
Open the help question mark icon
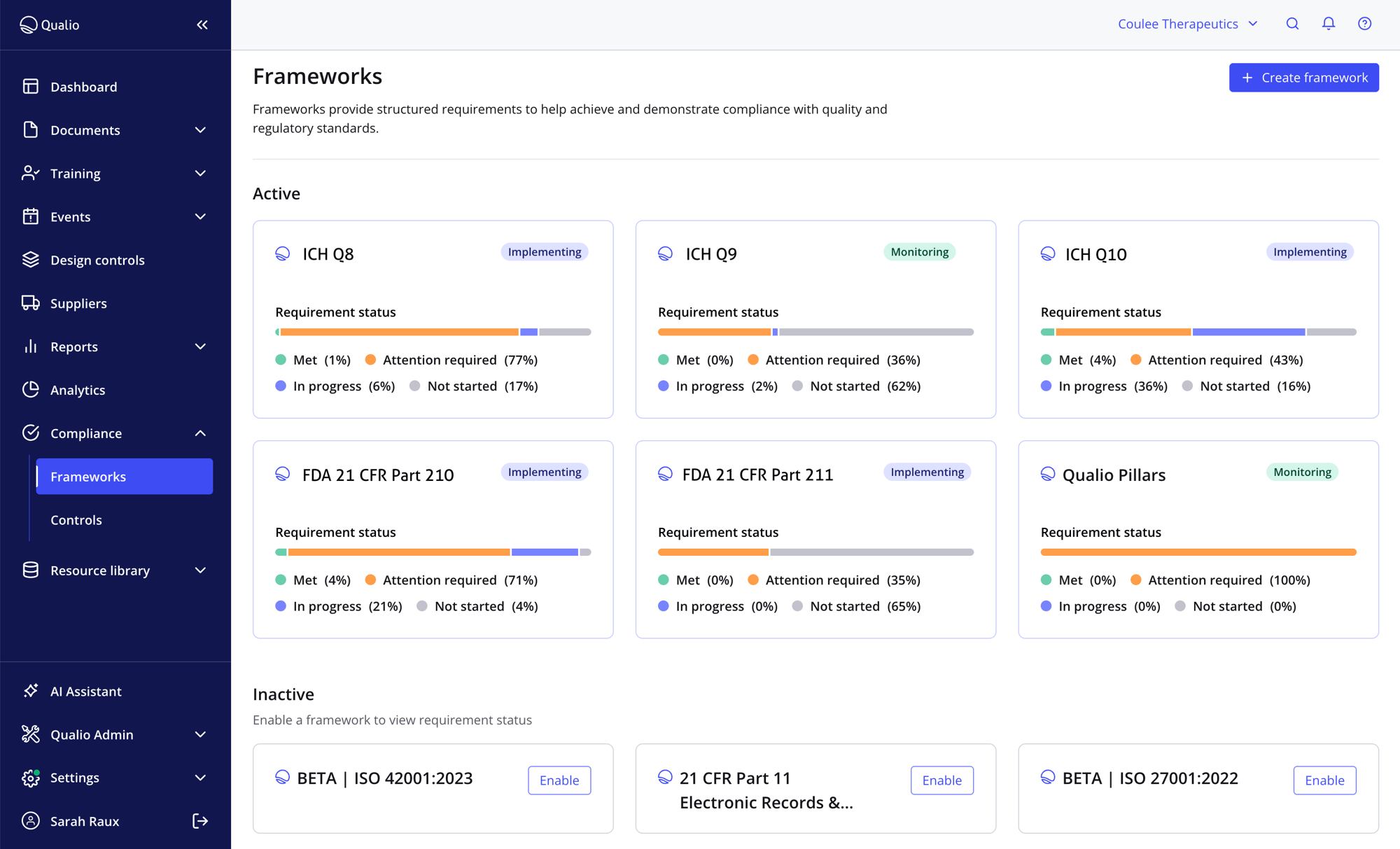pyautogui.click(x=1364, y=23)
